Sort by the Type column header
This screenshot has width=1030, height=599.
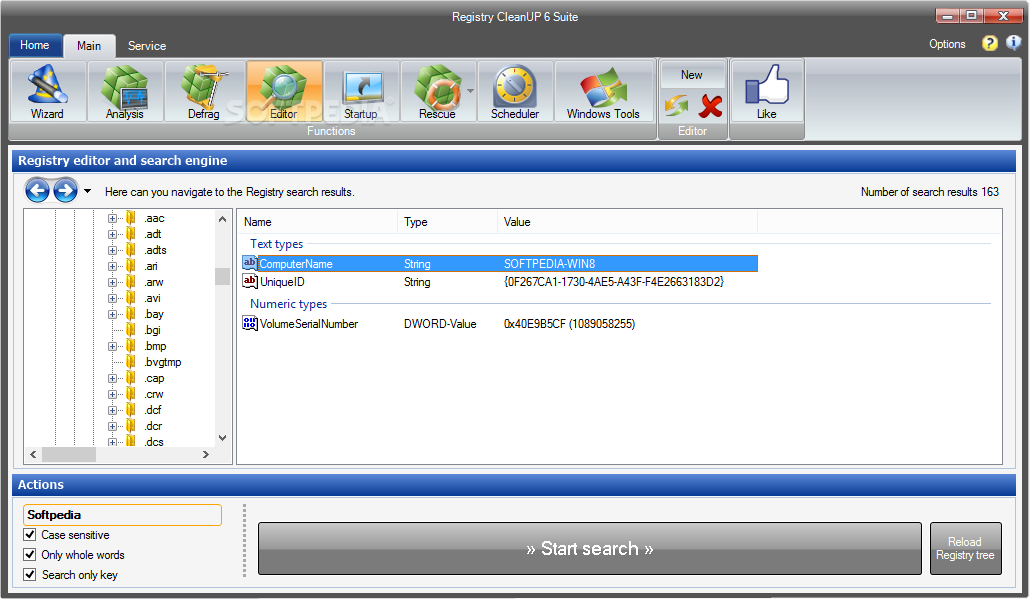point(447,222)
